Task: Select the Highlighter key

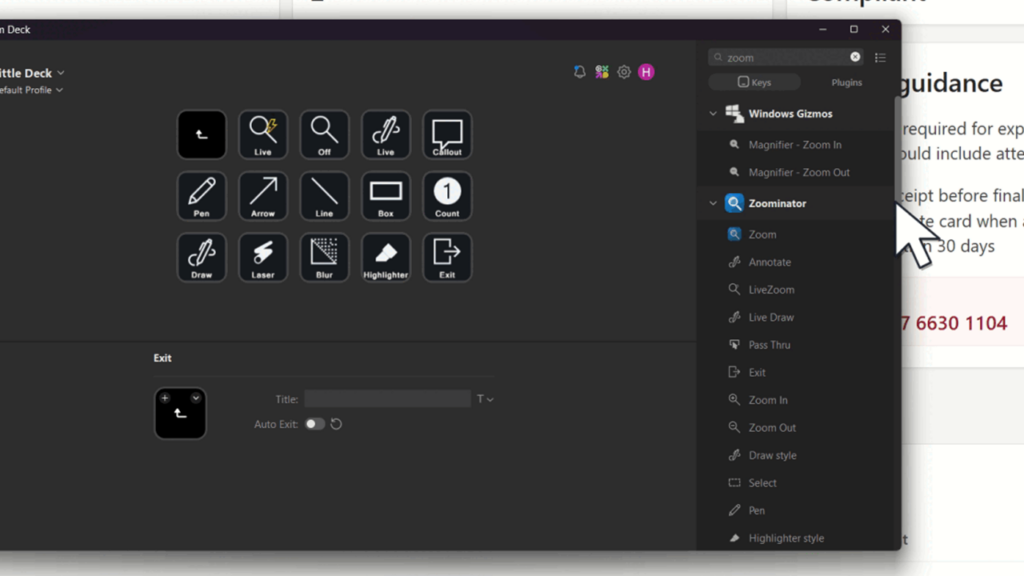Action: click(385, 257)
